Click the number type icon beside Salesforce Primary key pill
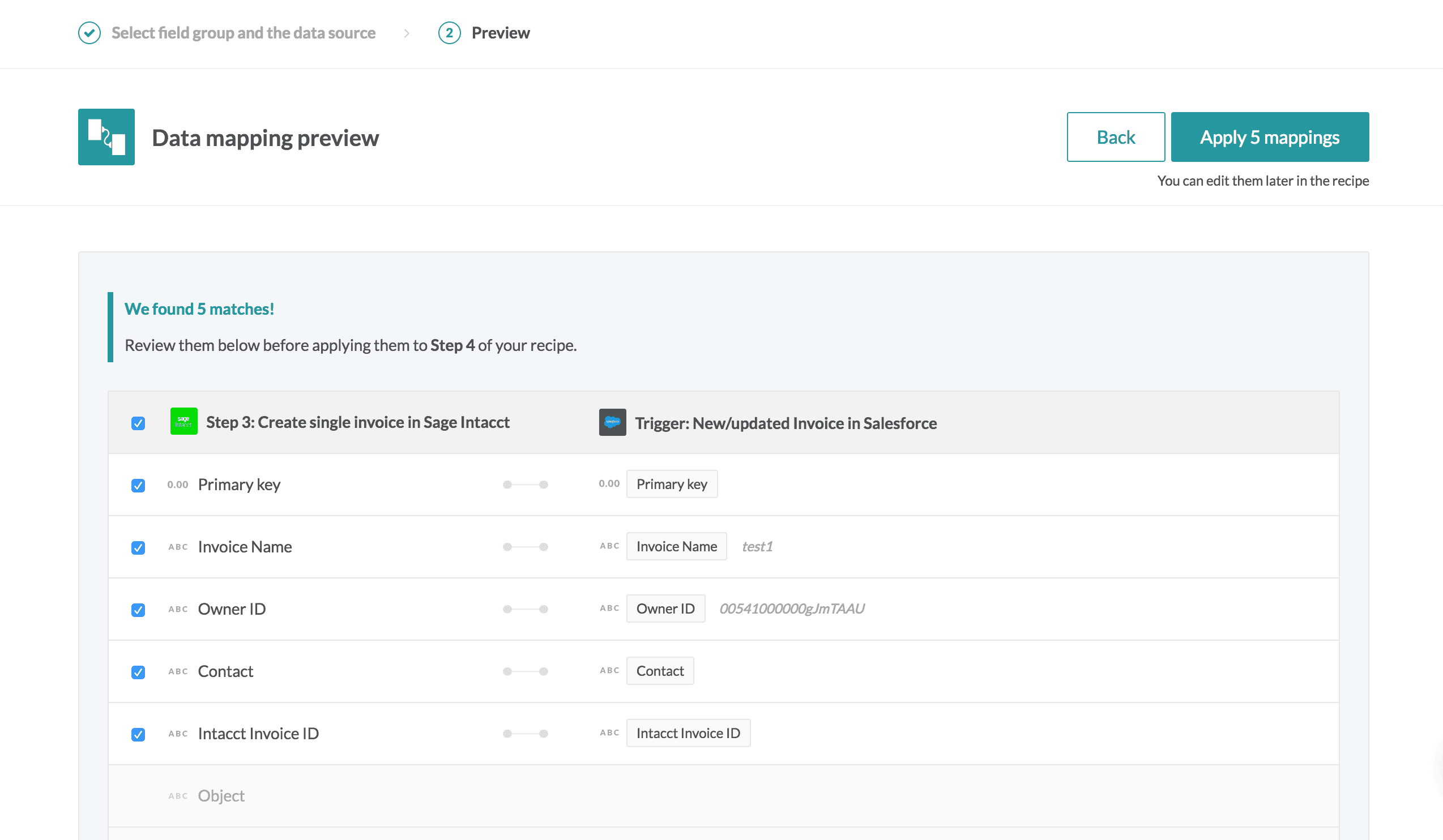1443x840 pixels. (x=609, y=483)
